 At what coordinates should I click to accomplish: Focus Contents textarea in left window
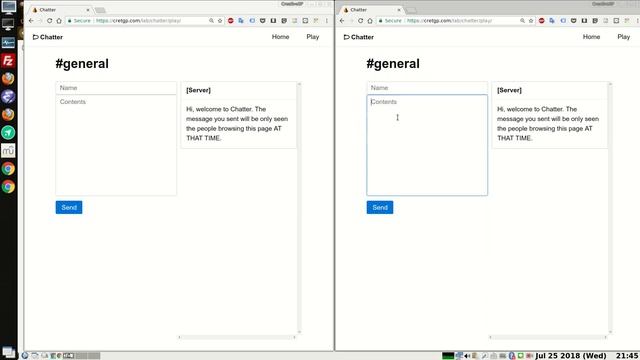click(x=116, y=145)
